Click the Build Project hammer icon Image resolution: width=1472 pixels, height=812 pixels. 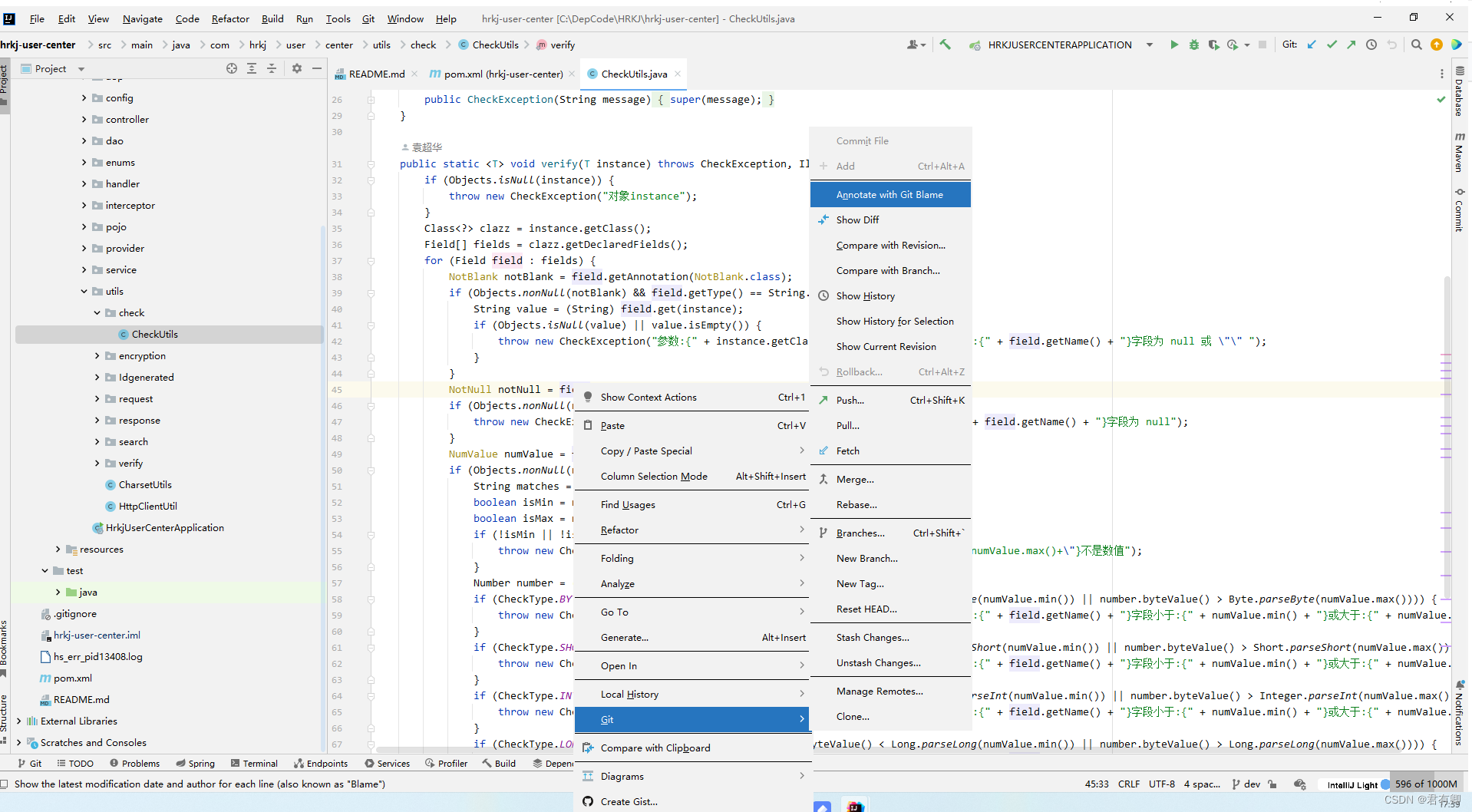pos(945,45)
